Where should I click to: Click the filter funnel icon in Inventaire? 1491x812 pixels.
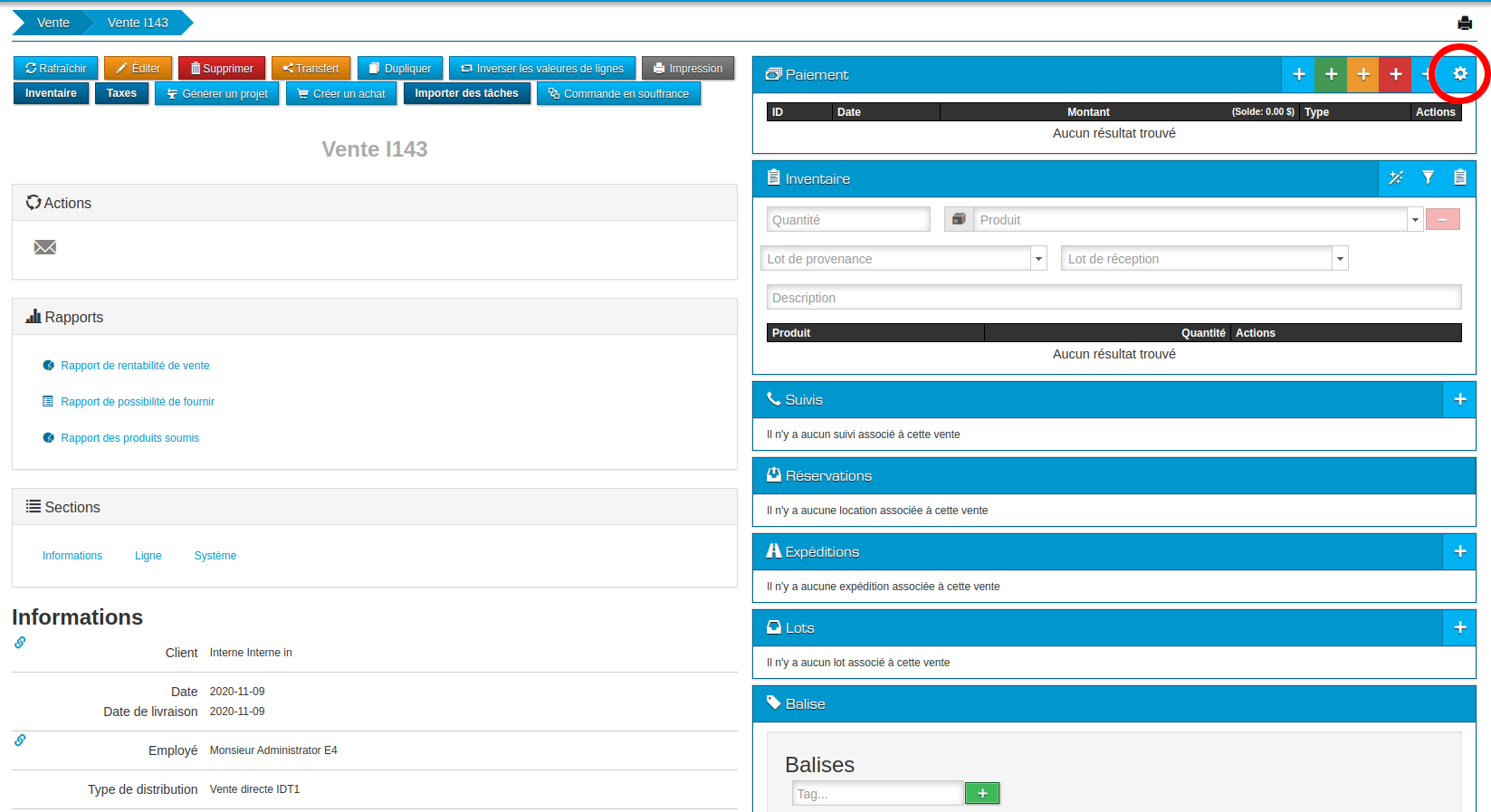point(1428,178)
